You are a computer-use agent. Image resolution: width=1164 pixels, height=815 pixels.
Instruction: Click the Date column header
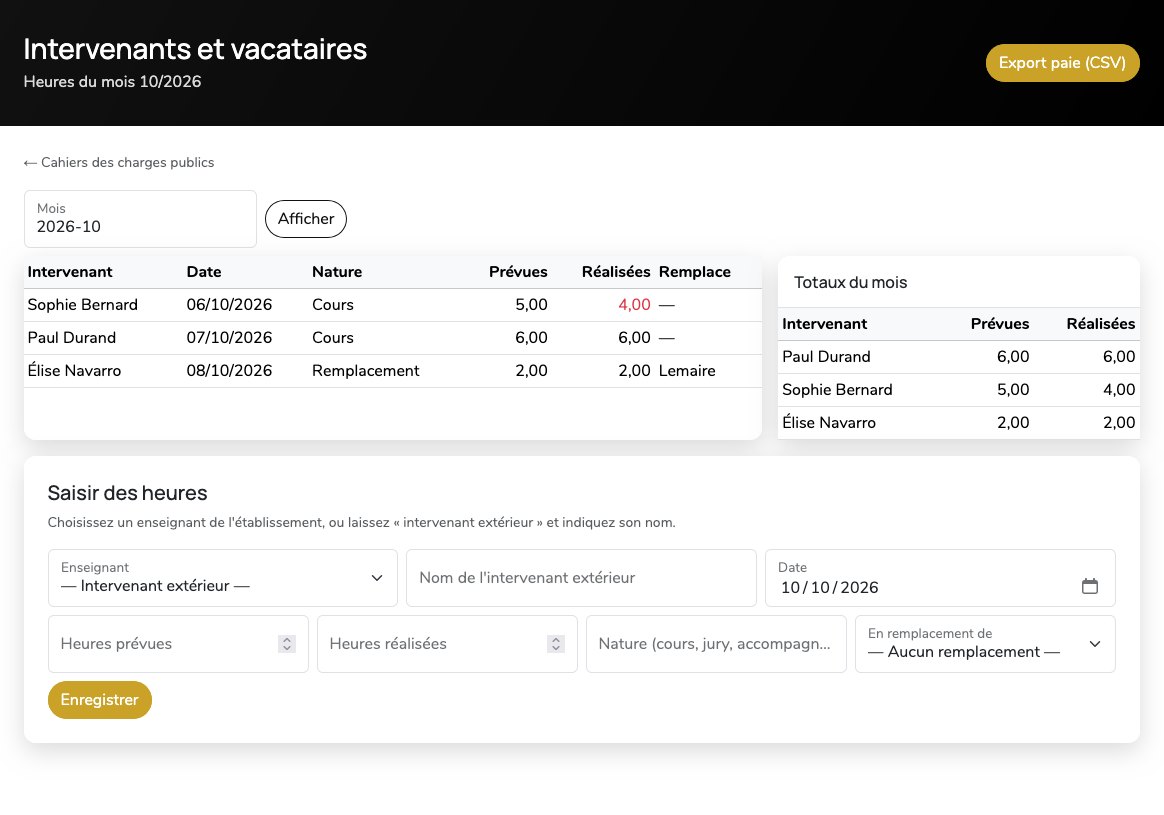(x=203, y=272)
